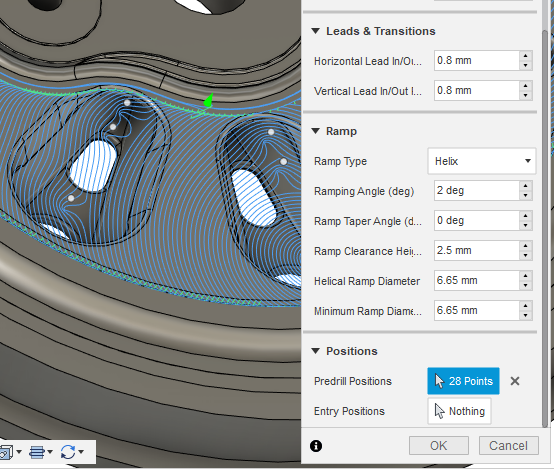Decrease Ramp Taper Angle with down arrow
The height and width of the screenshot is (469, 554).
pyautogui.click(x=526, y=225)
